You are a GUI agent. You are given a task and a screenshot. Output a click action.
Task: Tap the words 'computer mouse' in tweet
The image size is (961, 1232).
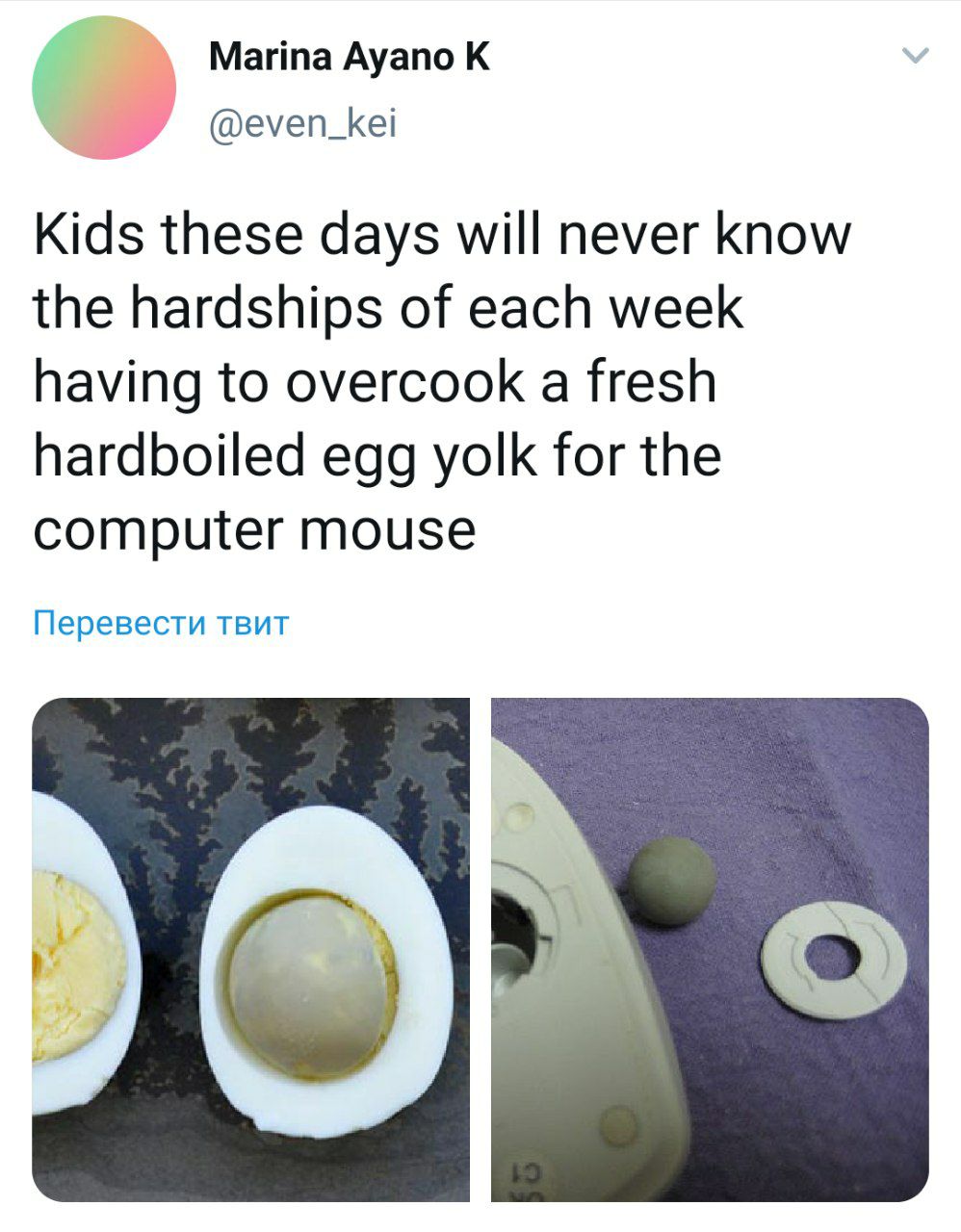[255, 530]
